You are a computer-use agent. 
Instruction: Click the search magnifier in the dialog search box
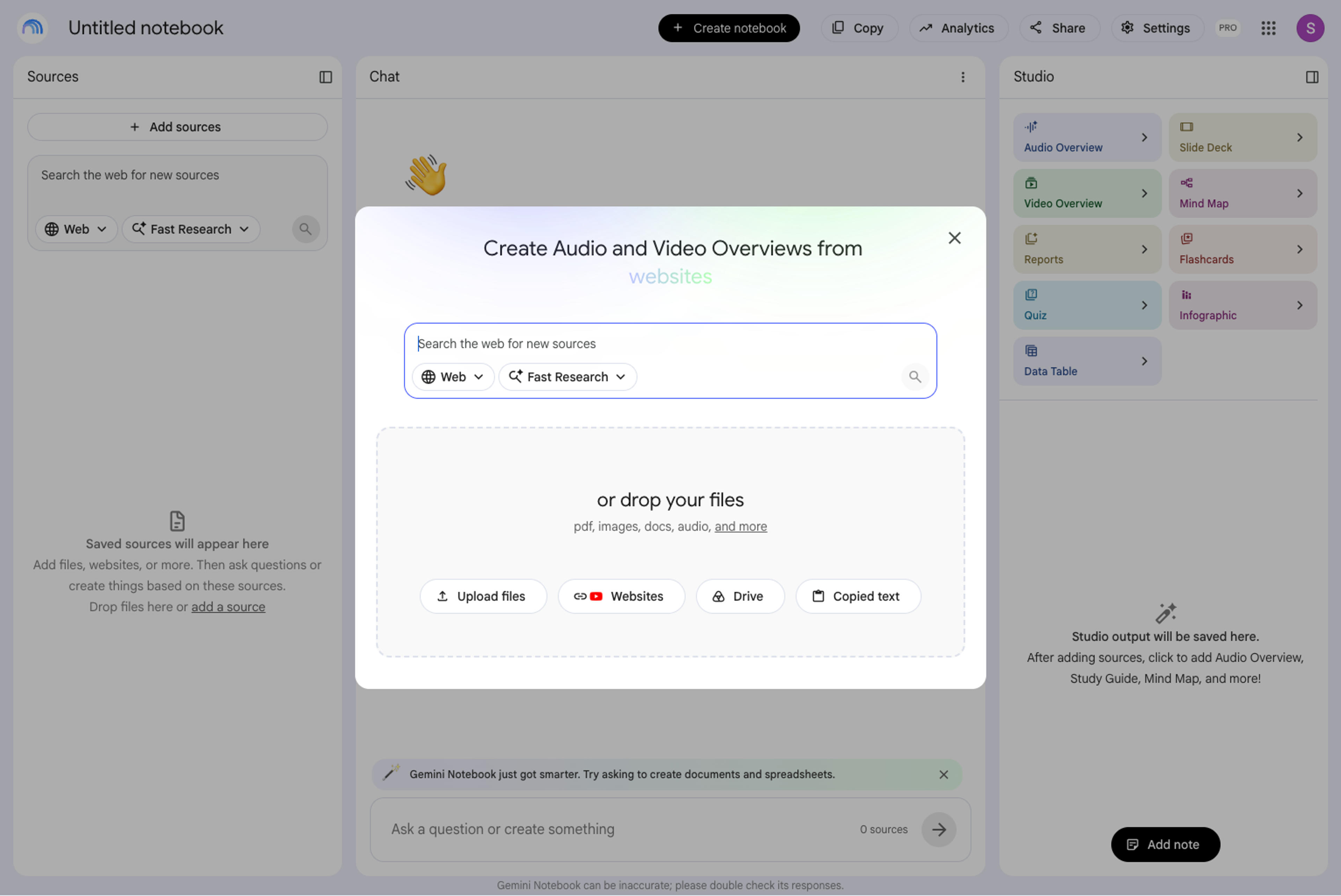pos(915,377)
